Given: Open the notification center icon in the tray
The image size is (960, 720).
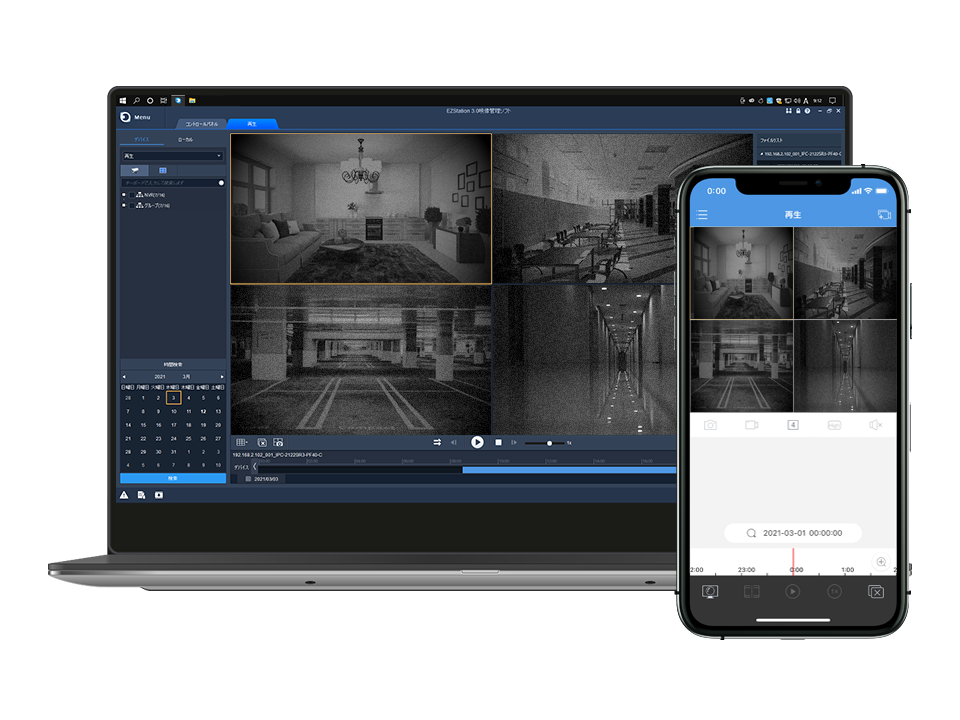Looking at the screenshot, I should point(832,100).
